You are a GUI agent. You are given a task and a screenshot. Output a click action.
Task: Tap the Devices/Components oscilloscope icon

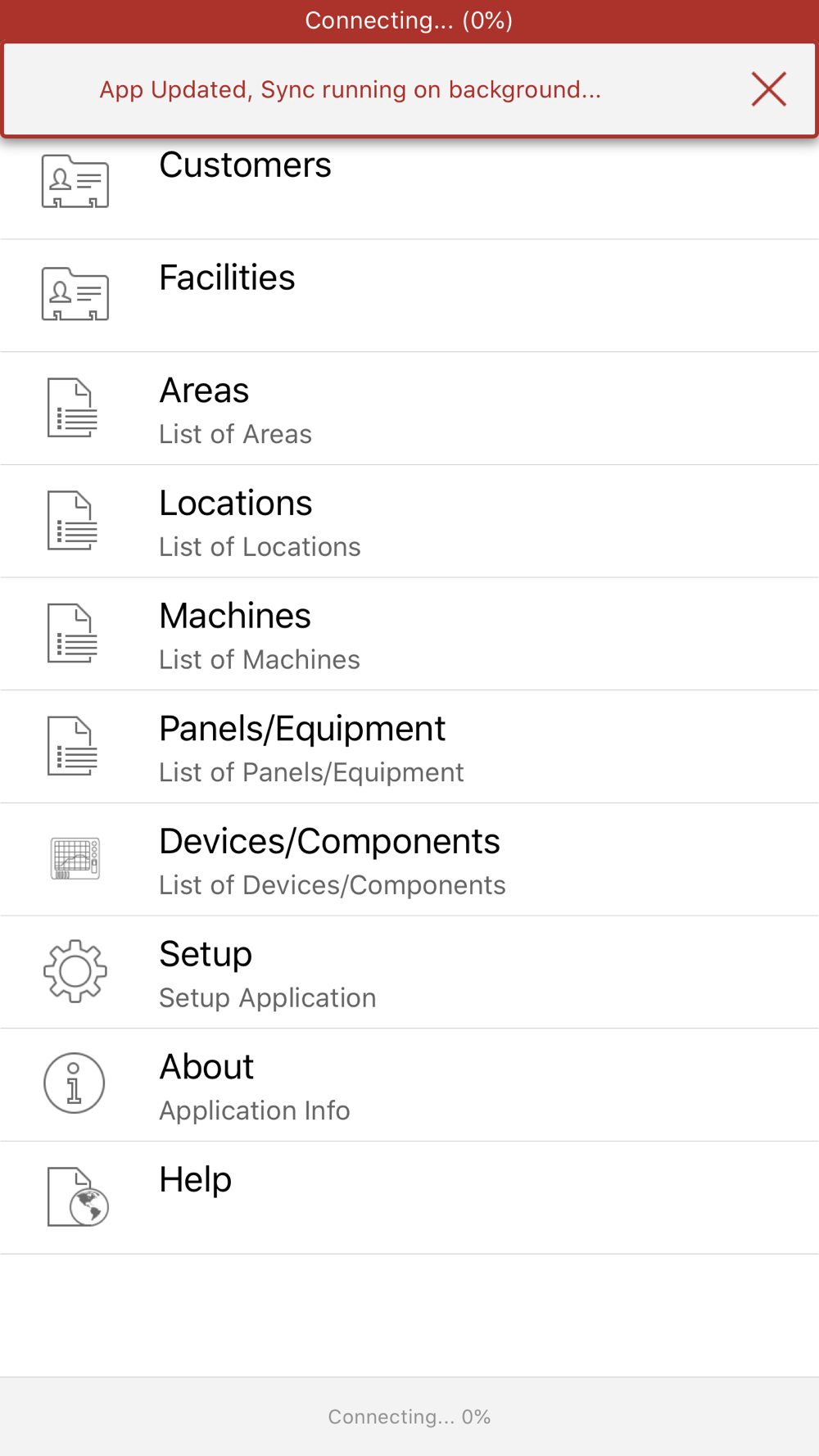(75, 859)
